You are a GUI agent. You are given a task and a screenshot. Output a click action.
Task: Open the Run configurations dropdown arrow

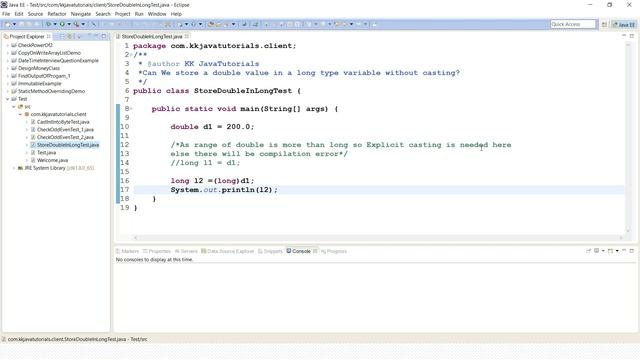69,24
